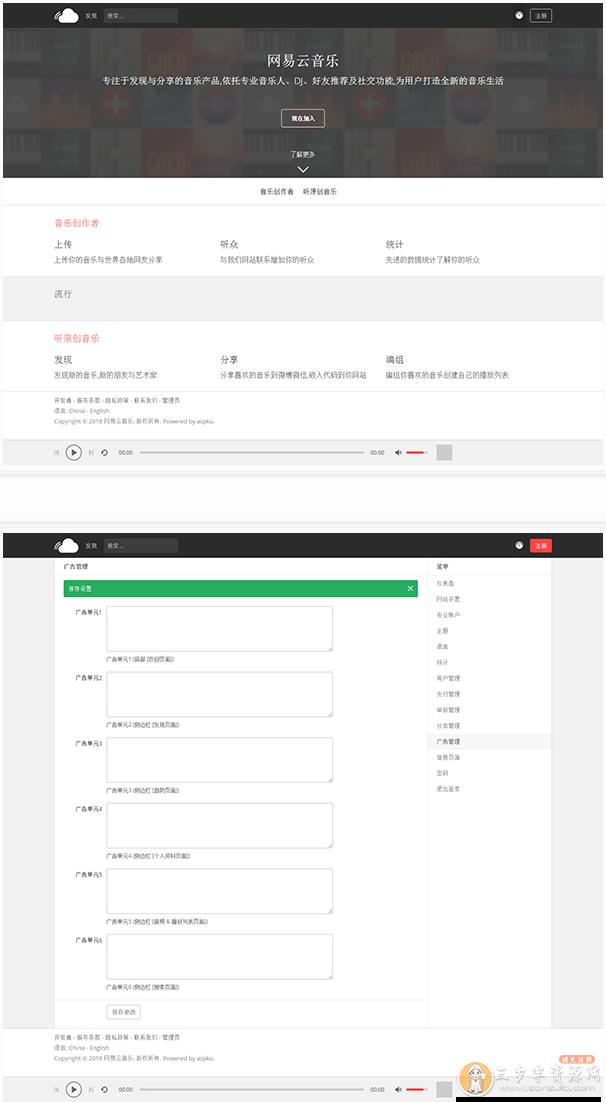Image resolution: width=606 pixels, height=1102 pixels.
Task: Open 网站设置 in the admin sidebar menu
Action: tap(448, 599)
